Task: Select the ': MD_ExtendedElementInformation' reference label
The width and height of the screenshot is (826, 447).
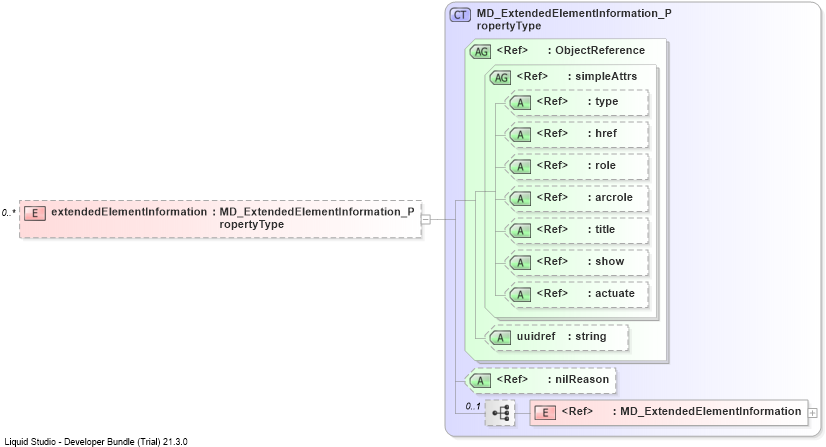Action: (x=707, y=411)
